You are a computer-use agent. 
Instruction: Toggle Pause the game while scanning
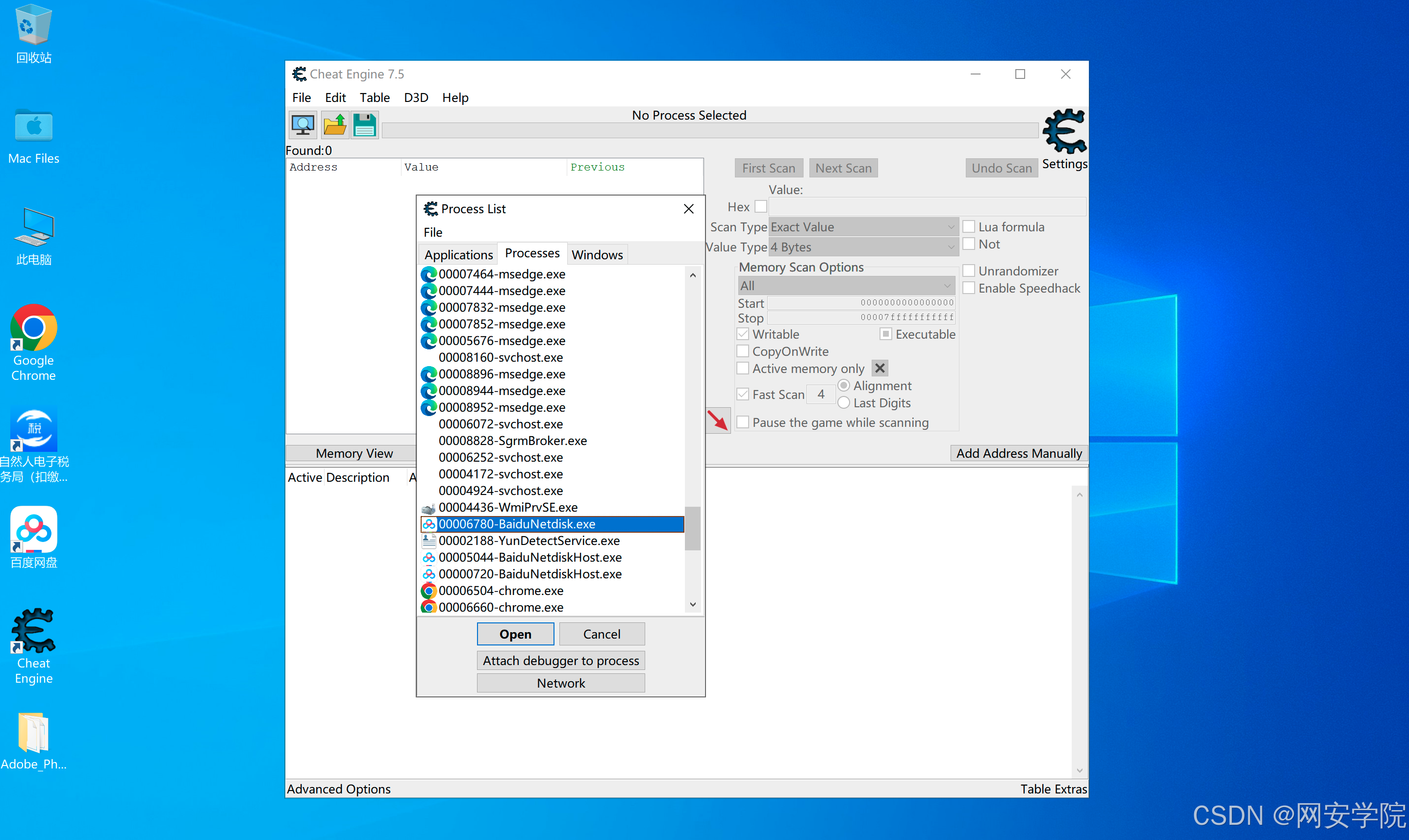point(743,422)
